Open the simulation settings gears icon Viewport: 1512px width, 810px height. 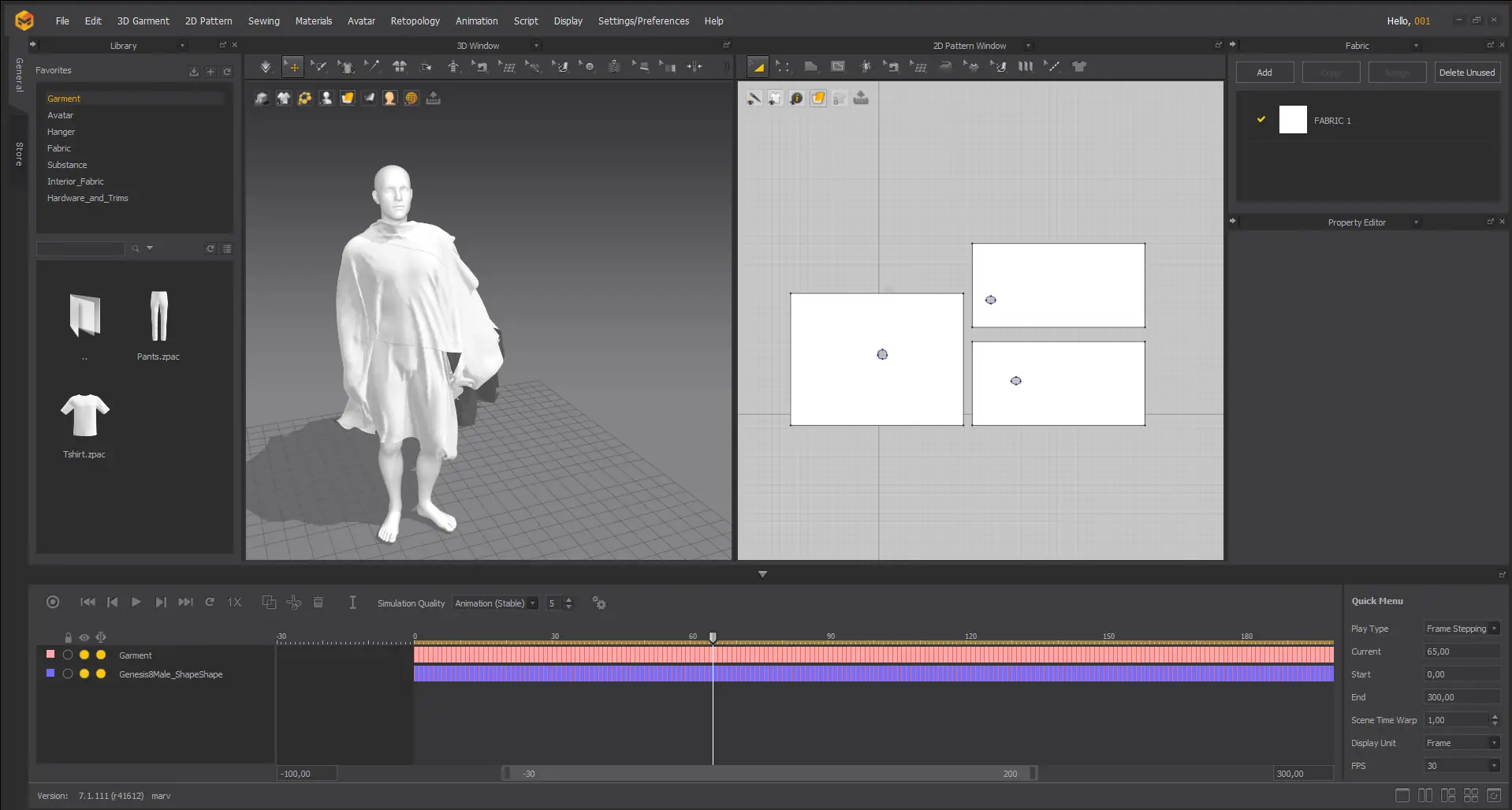(x=599, y=603)
